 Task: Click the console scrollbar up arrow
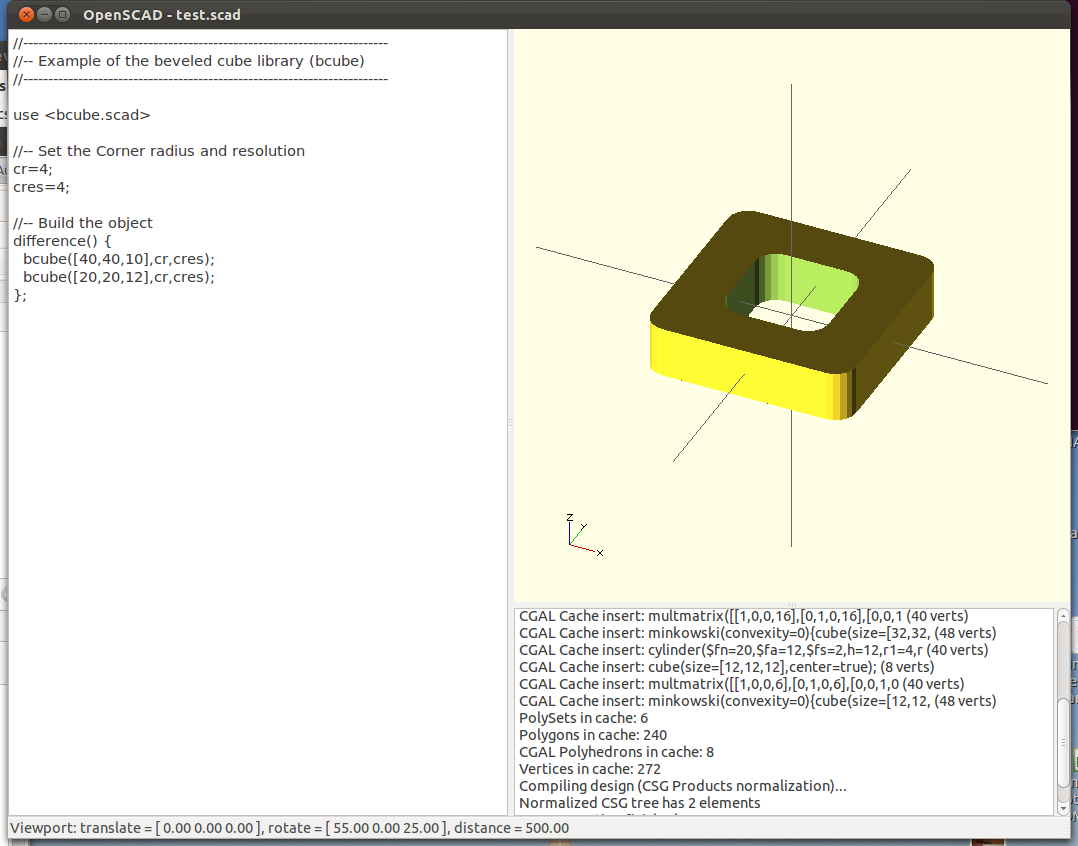point(1062,617)
